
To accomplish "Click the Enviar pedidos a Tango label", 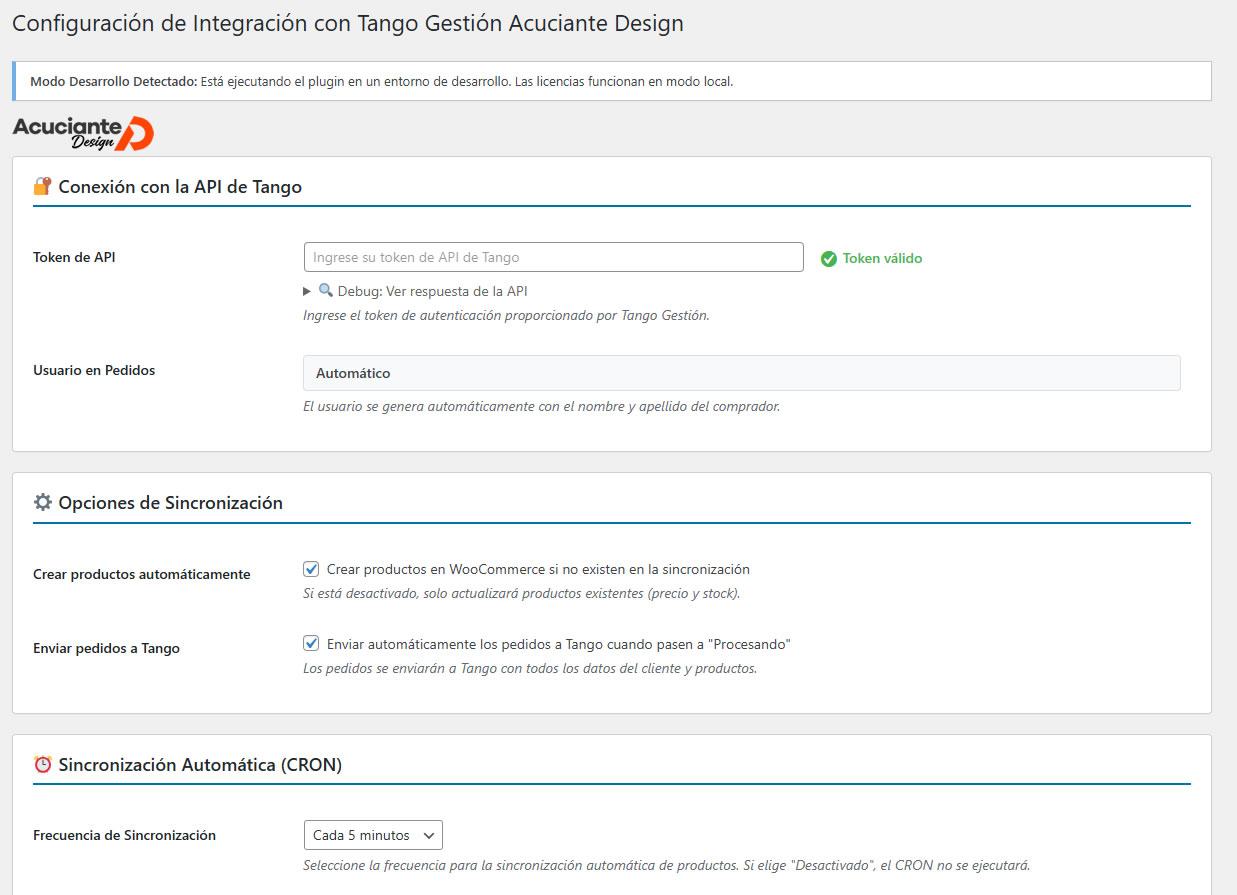I will 106,648.
